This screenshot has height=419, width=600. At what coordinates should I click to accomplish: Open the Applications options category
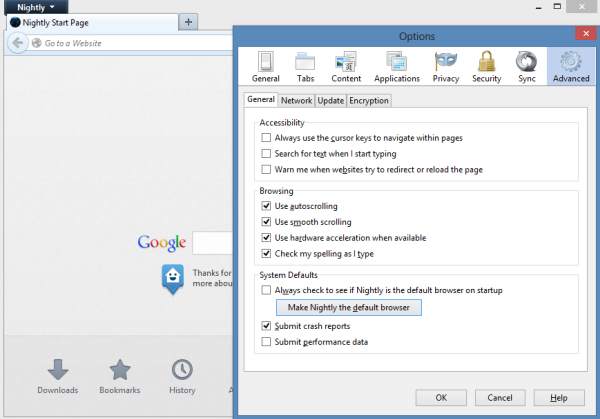pyautogui.click(x=396, y=66)
